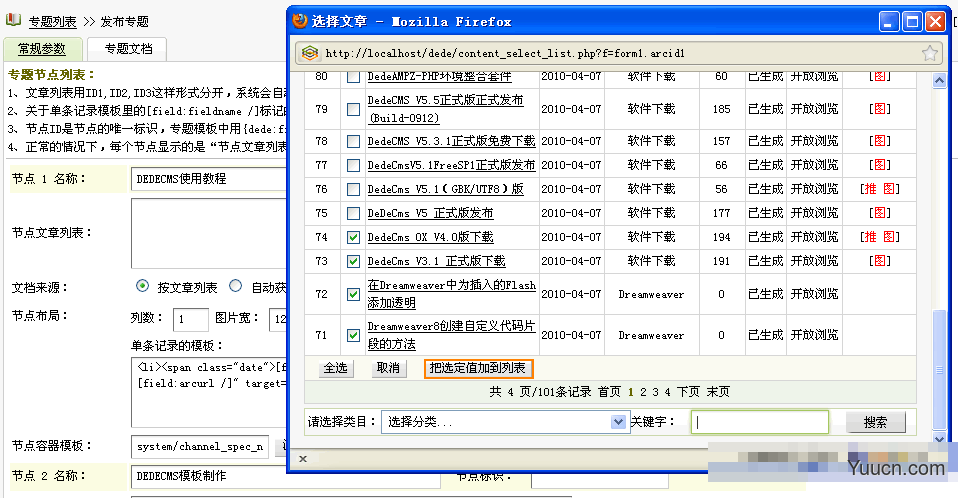
Task: Click the 图 flag on row 79
Action: point(879,109)
